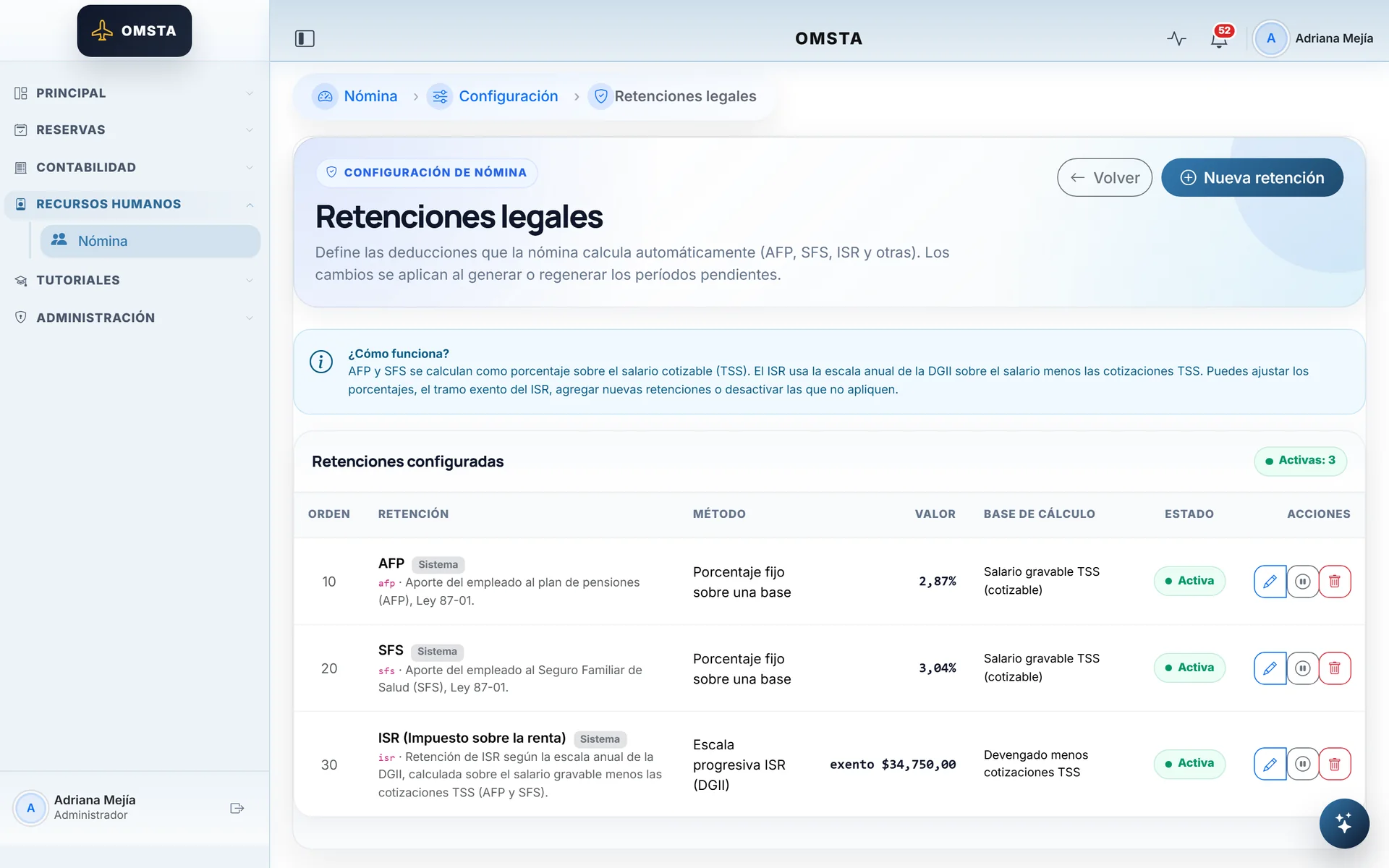Screen dimensions: 1389x868
Task: Open the activity pulse icon
Action: 1176,38
